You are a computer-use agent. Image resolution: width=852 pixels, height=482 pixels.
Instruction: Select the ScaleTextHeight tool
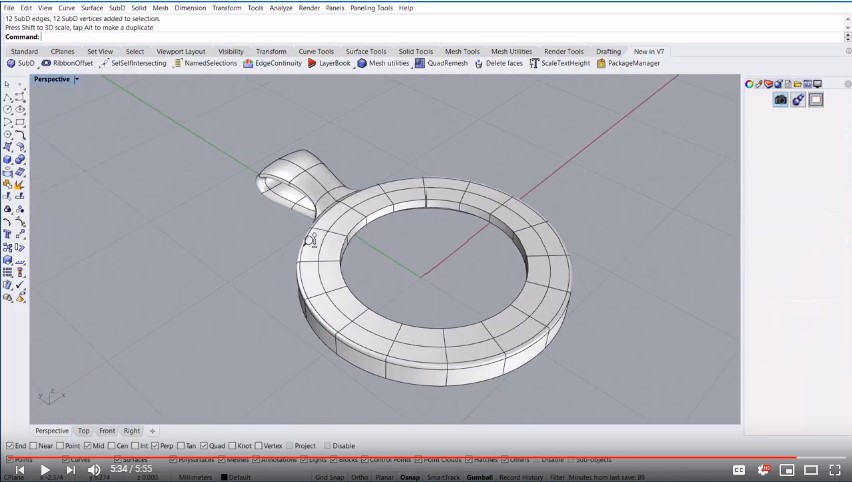click(x=560, y=64)
